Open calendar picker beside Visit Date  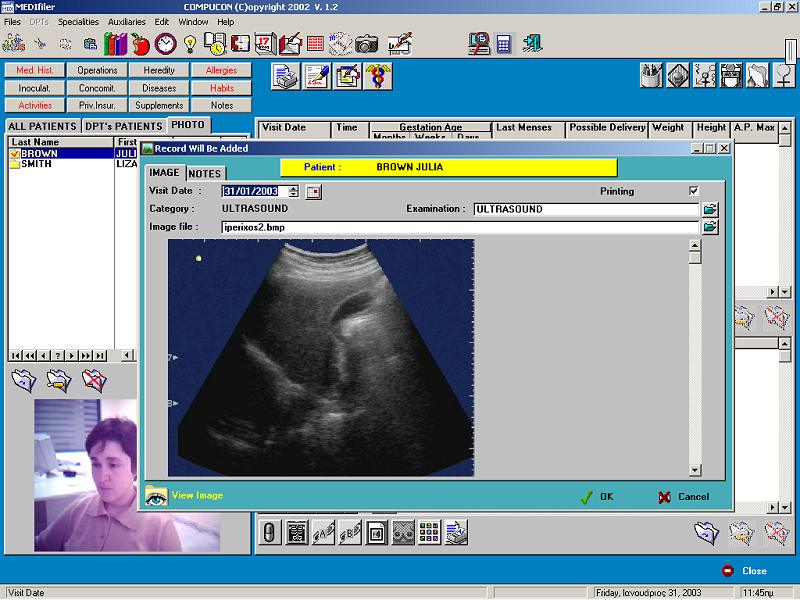313,192
